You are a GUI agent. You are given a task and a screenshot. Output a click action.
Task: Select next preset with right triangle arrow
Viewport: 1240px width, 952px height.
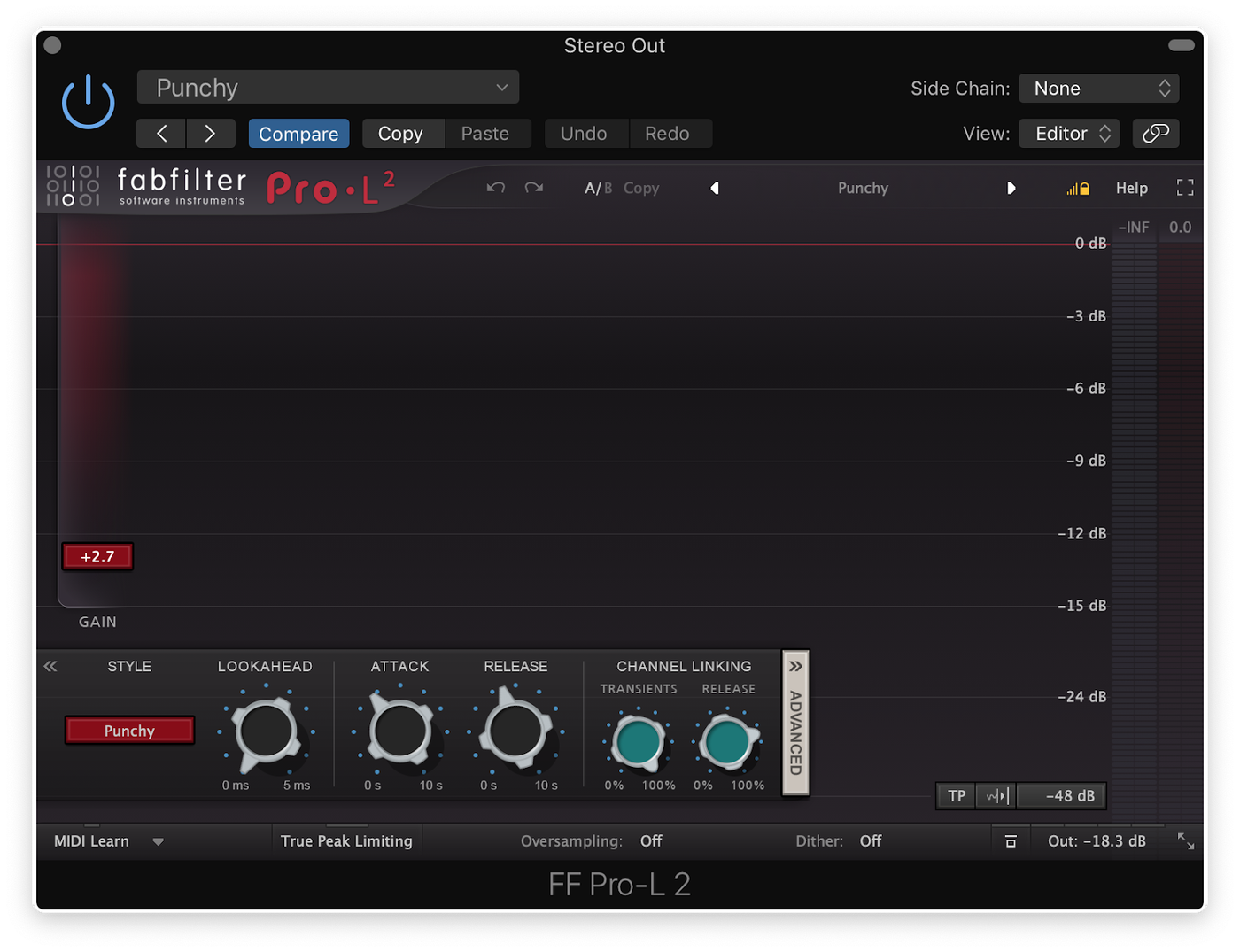click(x=1011, y=188)
